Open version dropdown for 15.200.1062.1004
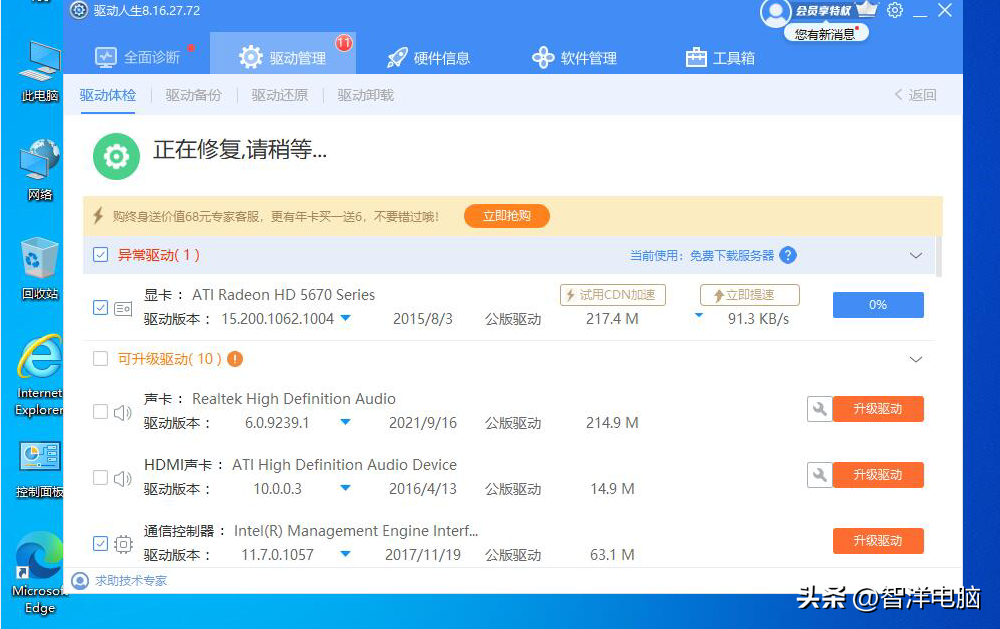Image resolution: width=1000 pixels, height=629 pixels. [x=346, y=318]
